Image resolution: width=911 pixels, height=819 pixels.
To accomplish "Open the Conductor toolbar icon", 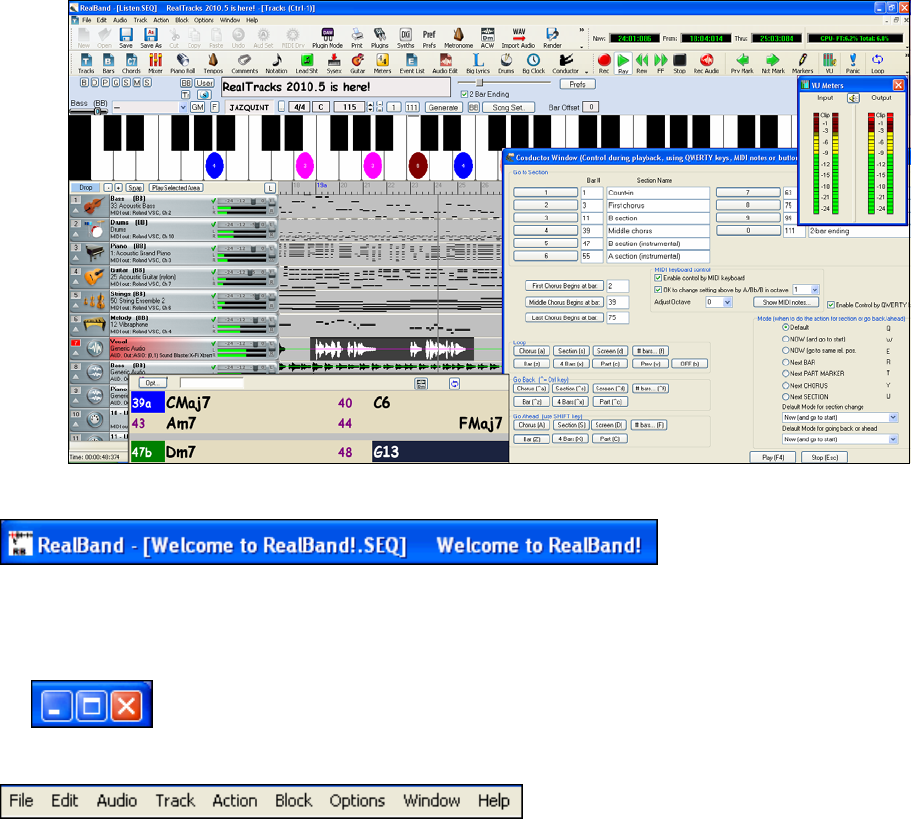I will (565, 63).
